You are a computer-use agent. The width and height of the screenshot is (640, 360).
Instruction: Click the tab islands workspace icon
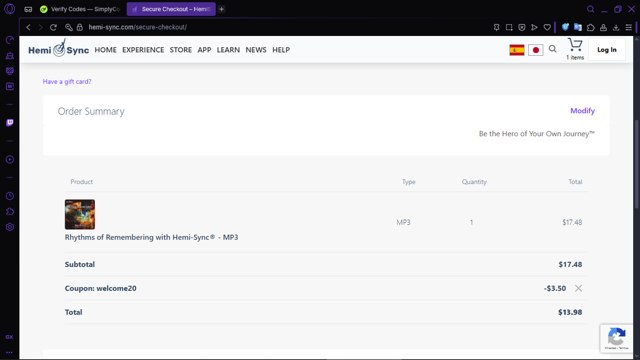click(28, 9)
